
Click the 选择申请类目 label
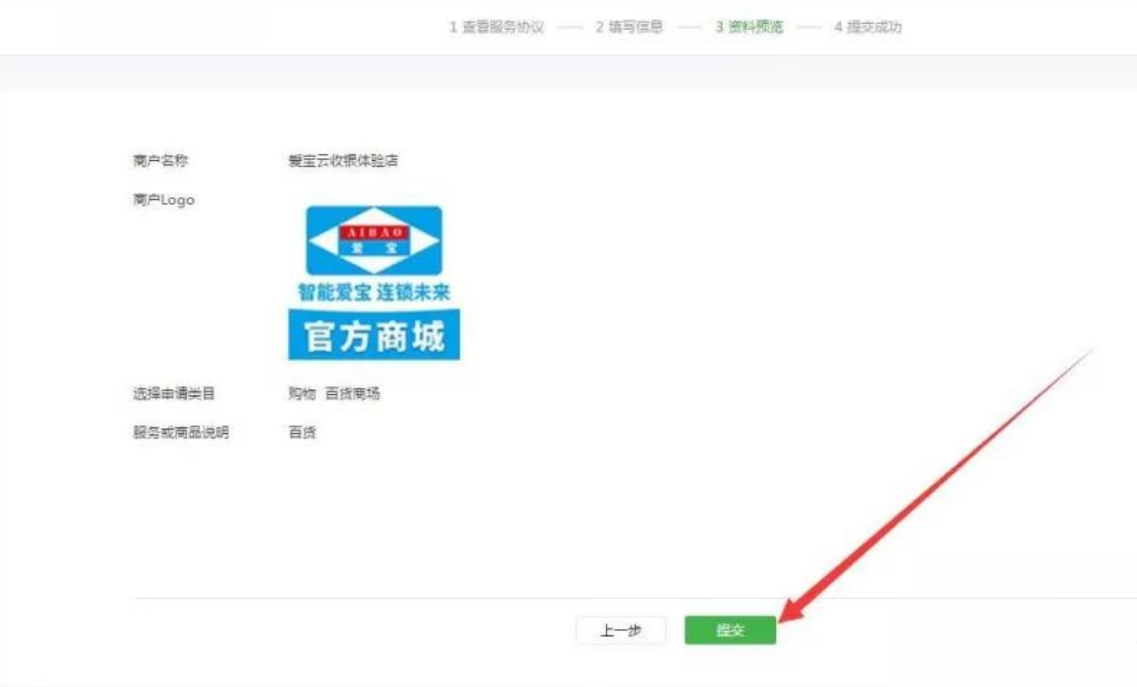[174, 393]
